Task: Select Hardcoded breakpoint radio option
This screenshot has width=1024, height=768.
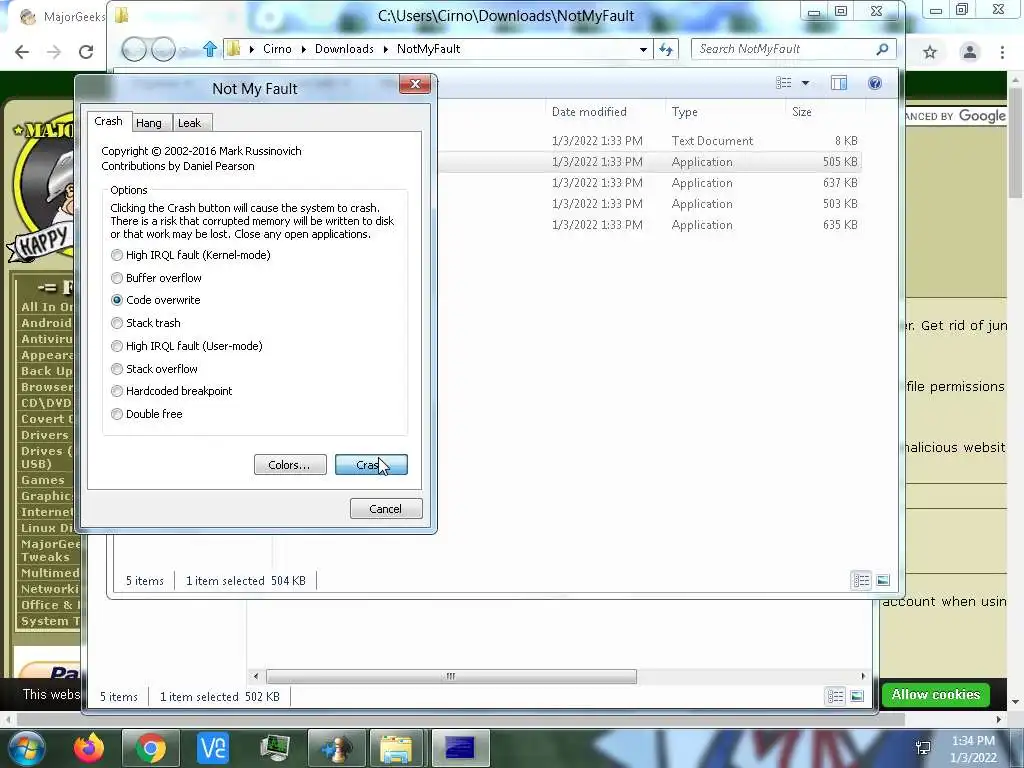Action: point(172,391)
